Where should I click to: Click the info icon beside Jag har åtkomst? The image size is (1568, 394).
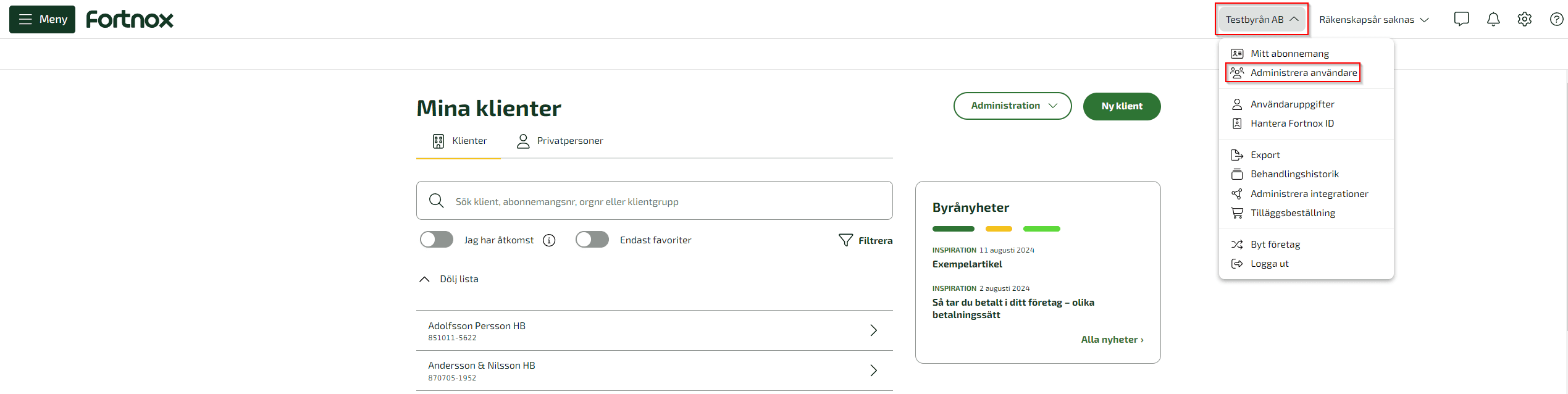(x=549, y=240)
